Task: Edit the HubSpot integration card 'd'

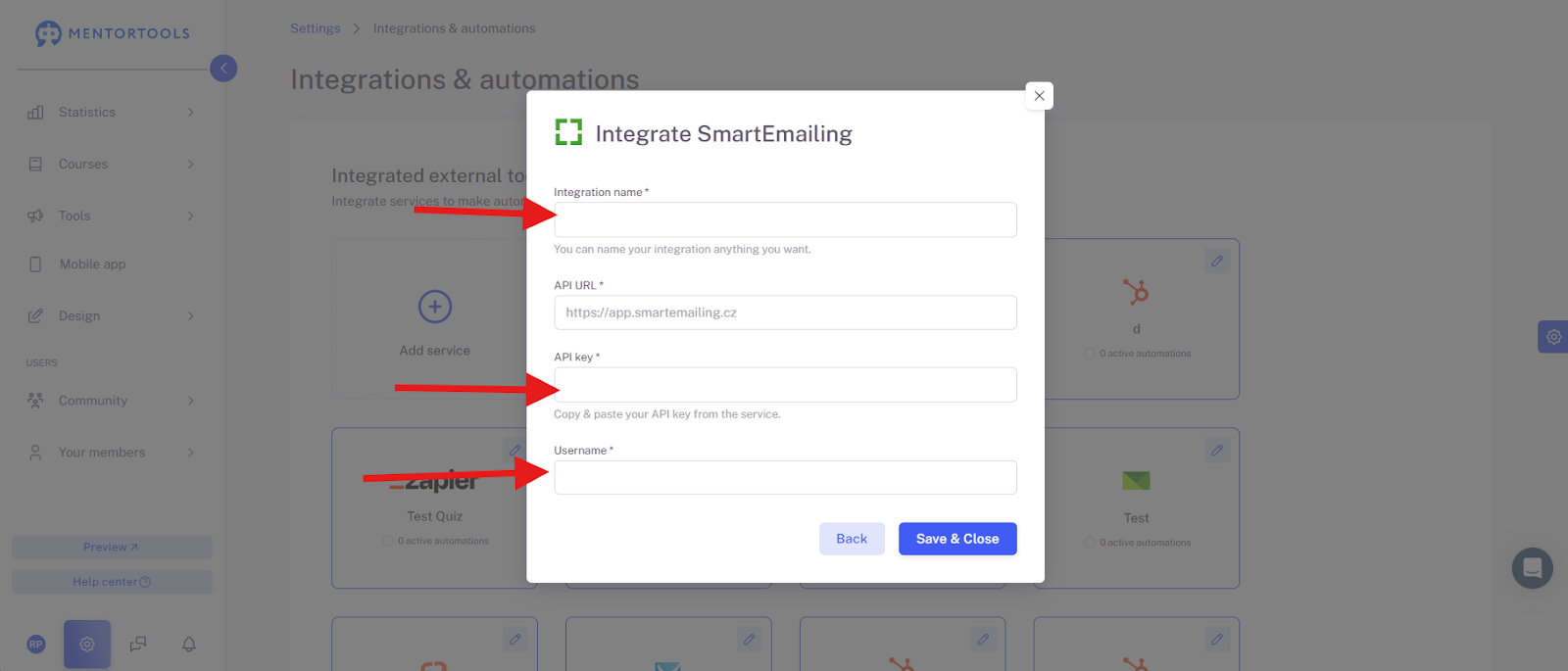Action: click(1216, 262)
